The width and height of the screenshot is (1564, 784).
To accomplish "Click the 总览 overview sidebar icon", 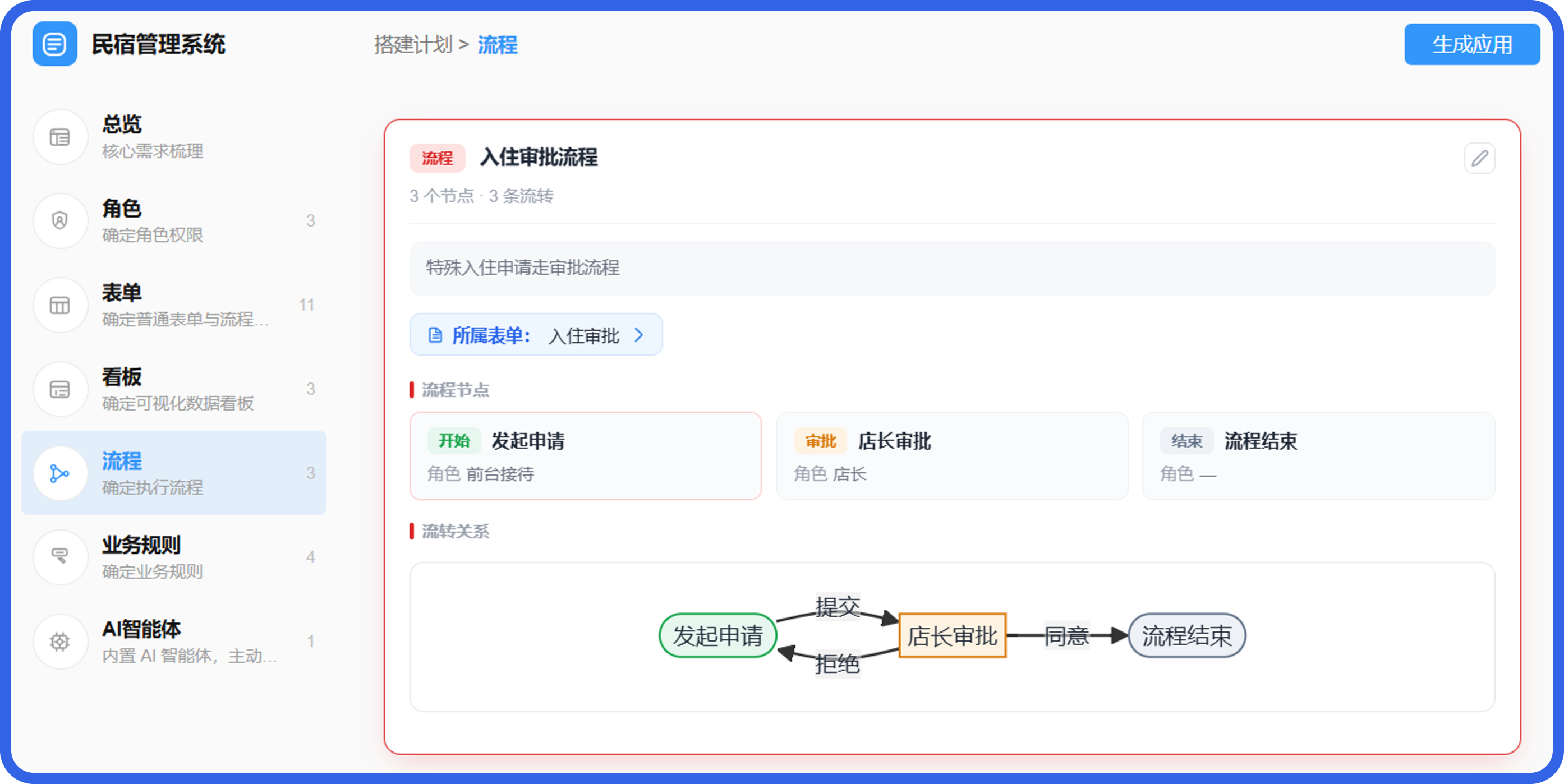I will point(59,137).
